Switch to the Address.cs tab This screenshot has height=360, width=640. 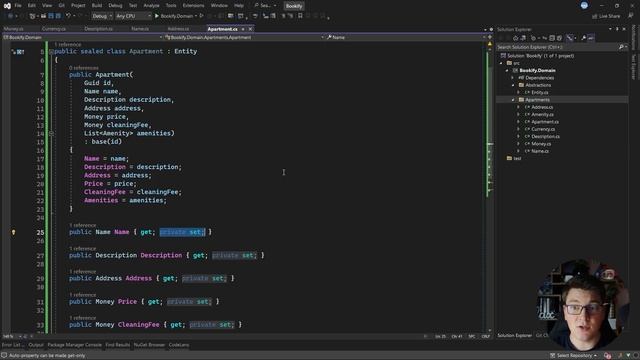pyautogui.click(x=178, y=29)
